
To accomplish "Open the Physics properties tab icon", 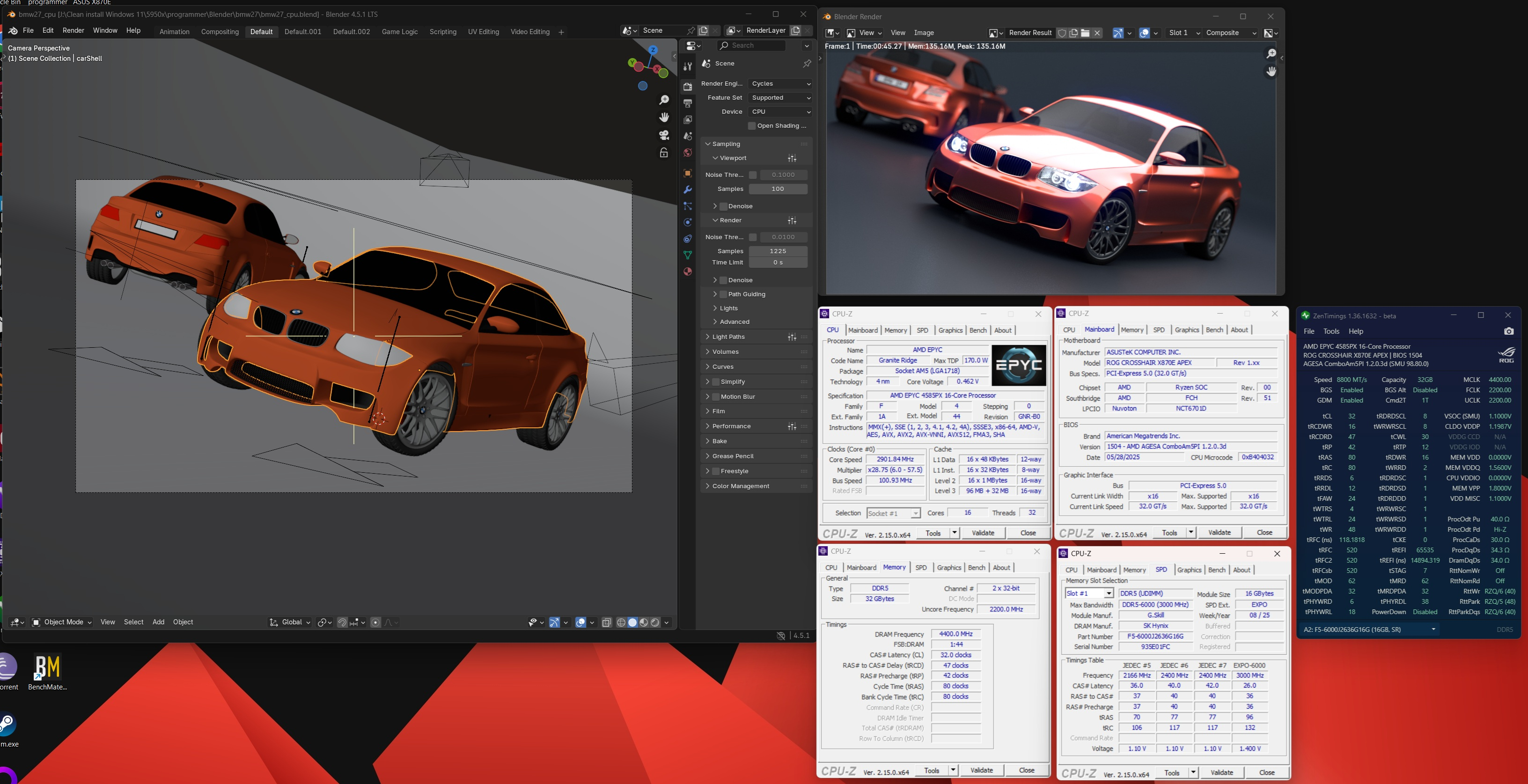I will 688,222.
